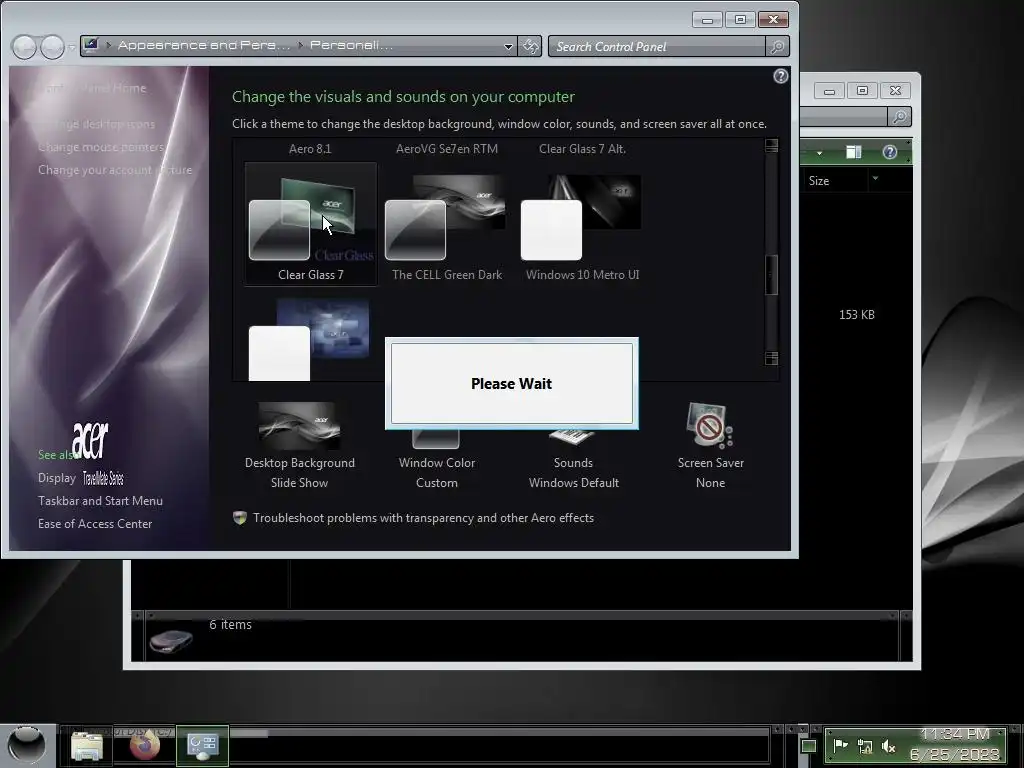Image resolution: width=1024 pixels, height=768 pixels.
Task: Open the Display link
Action: 57,478
